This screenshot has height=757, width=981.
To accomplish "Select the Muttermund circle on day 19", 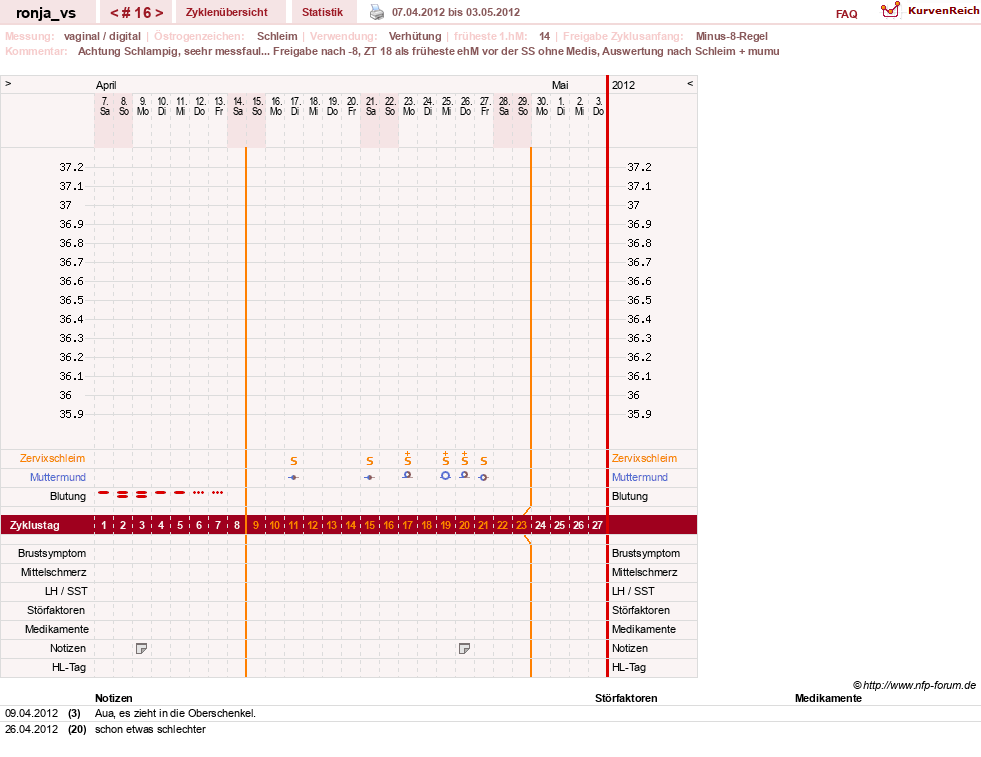I will pos(445,476).
